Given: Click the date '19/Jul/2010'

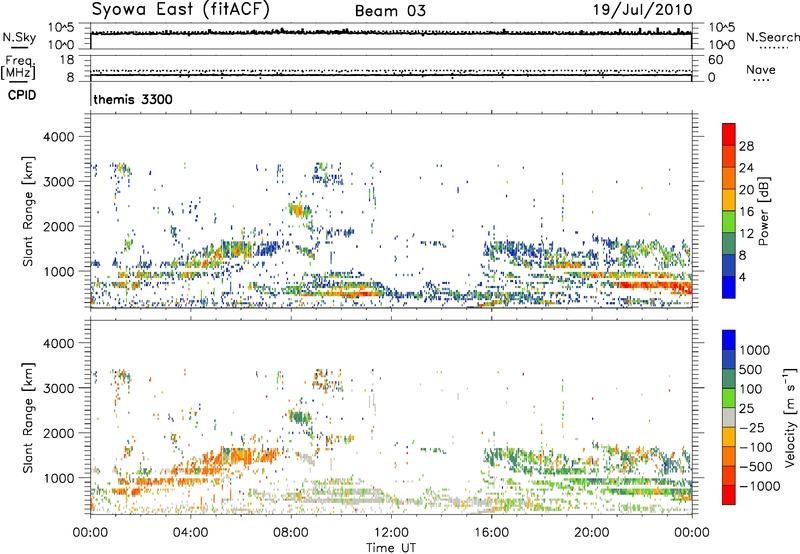Looking at the screenshot, I should point(642,10).
